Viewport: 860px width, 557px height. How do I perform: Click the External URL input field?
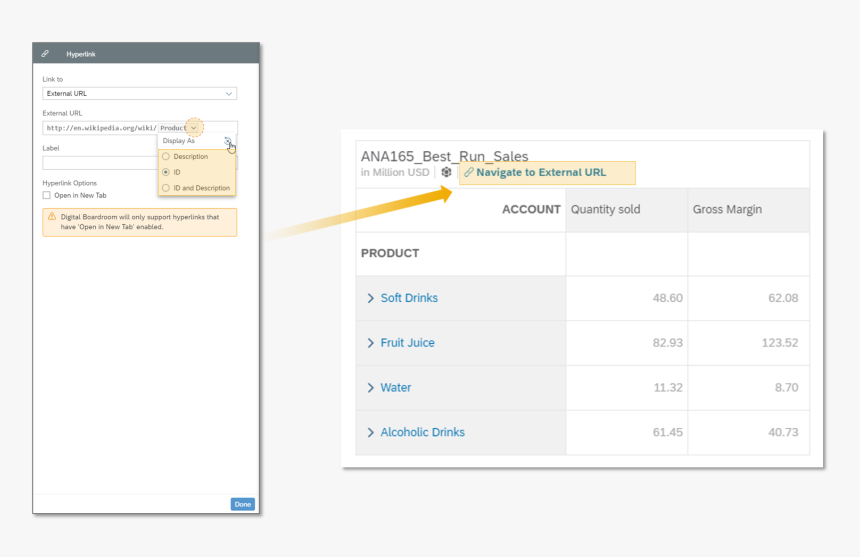tap(100, 128)
